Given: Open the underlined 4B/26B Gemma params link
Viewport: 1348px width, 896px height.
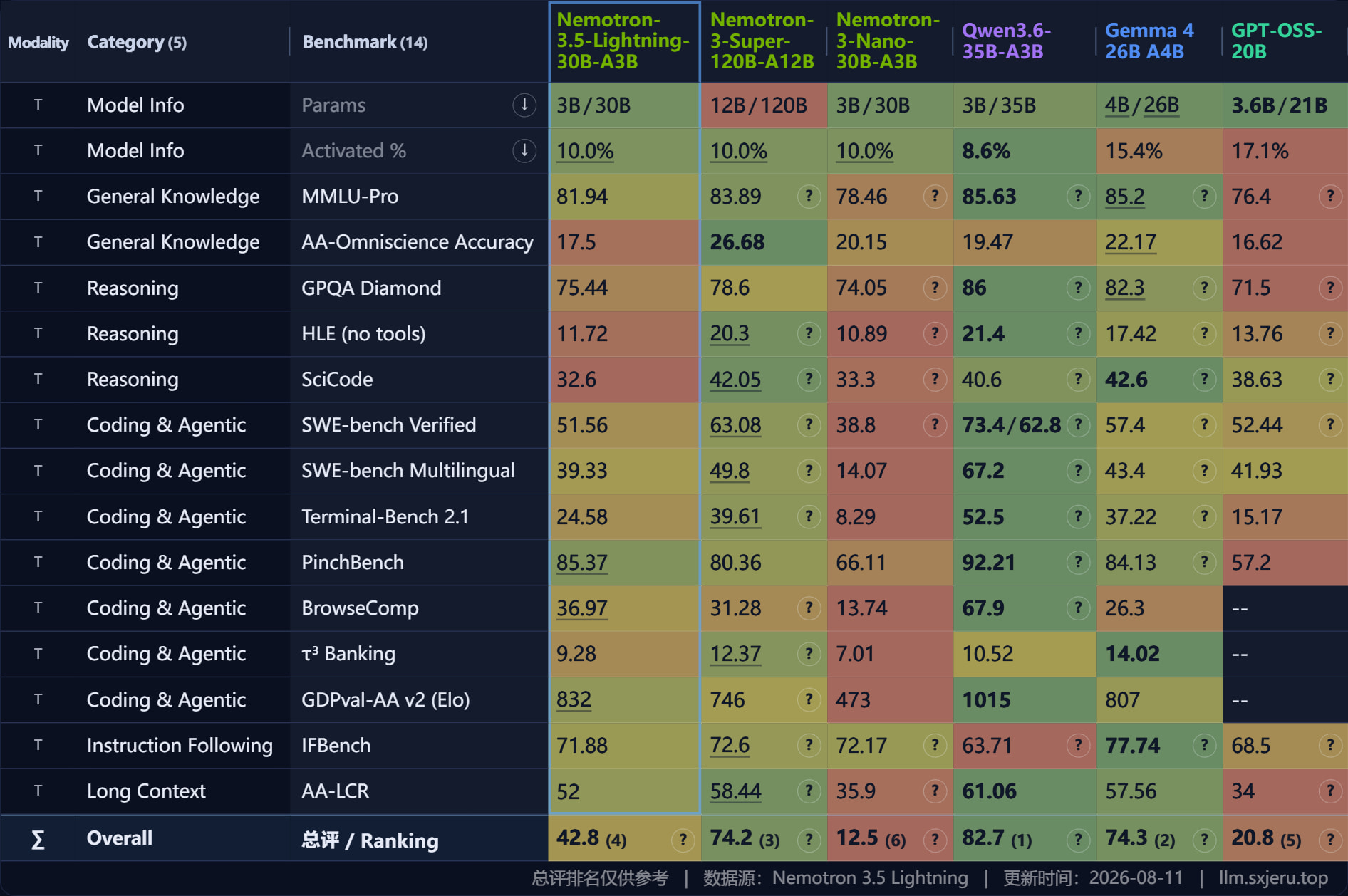Looking at the screenshot, I should (x=1142, y=105).
